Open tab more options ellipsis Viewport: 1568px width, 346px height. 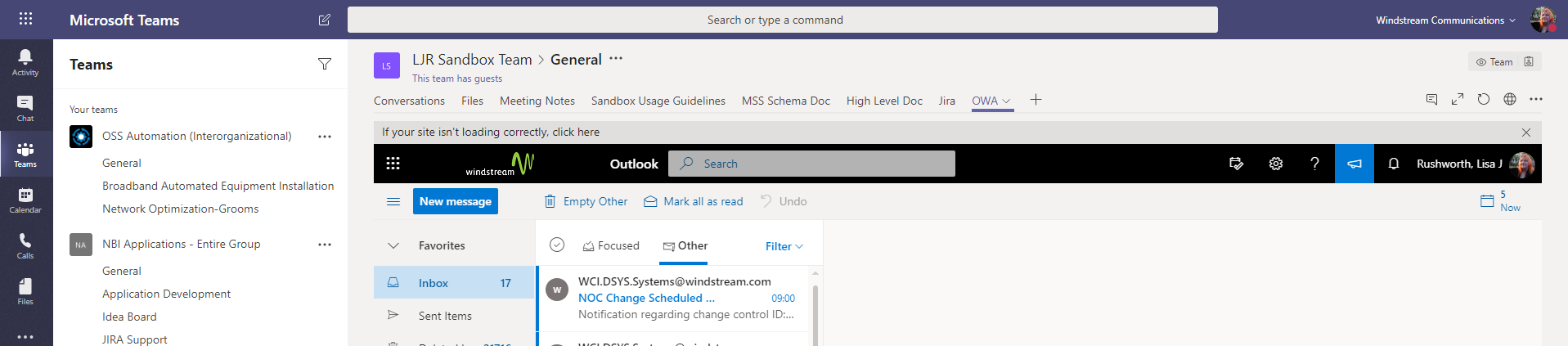pyautogui.click(x=1536, y=99)
